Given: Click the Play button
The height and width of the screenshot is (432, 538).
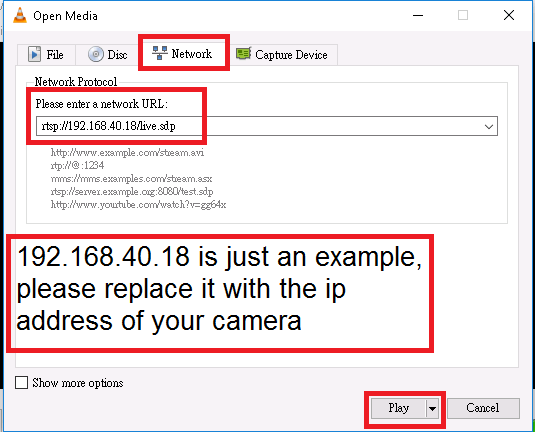Looking at the screenshot, I should (398, 408).
